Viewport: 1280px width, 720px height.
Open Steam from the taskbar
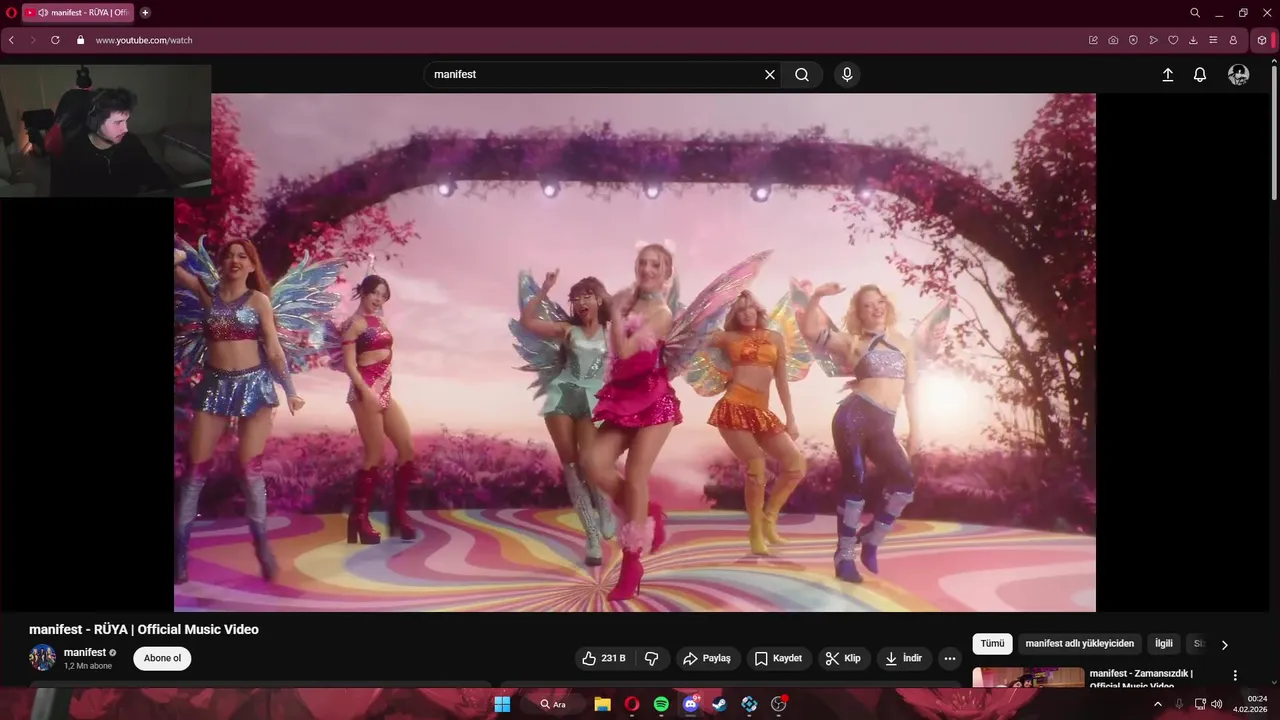tap(719, 704)
